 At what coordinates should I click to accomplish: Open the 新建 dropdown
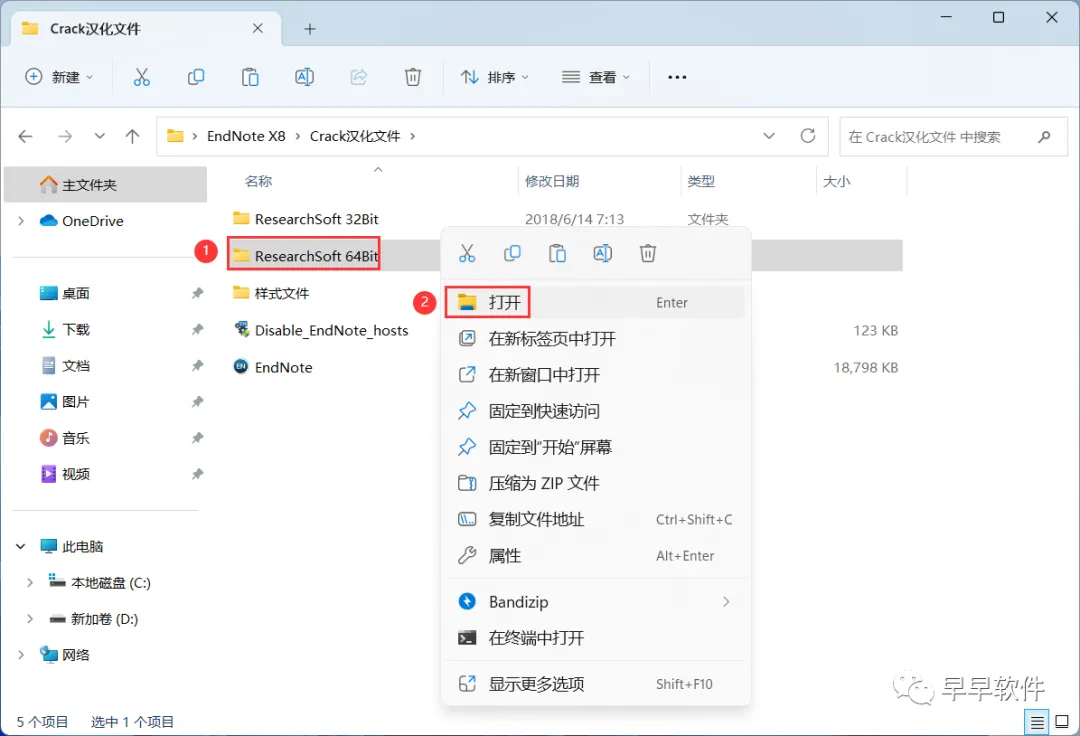tap(59, 77)
